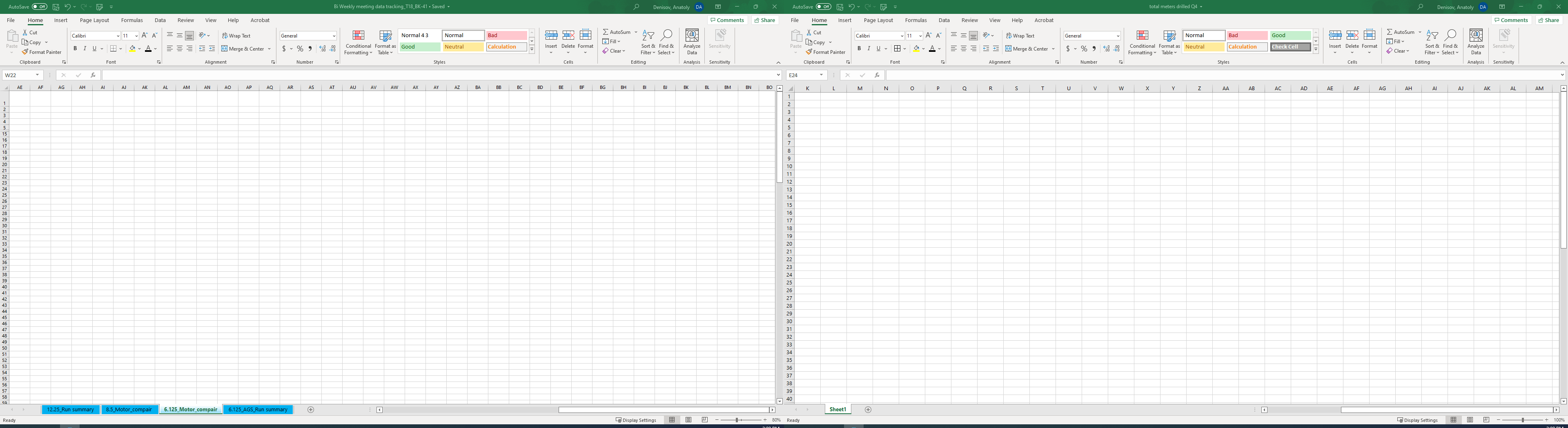Toggle Wrap Text in the Bi Weekly meeting window
1568x428 pixels.
click(236, 36)
